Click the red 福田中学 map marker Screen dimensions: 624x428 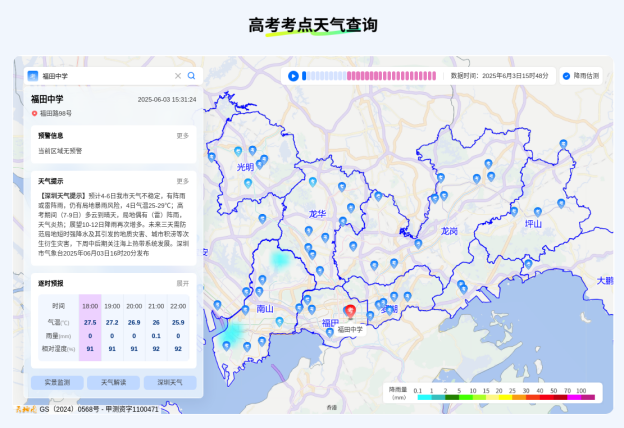coord(350,312)
